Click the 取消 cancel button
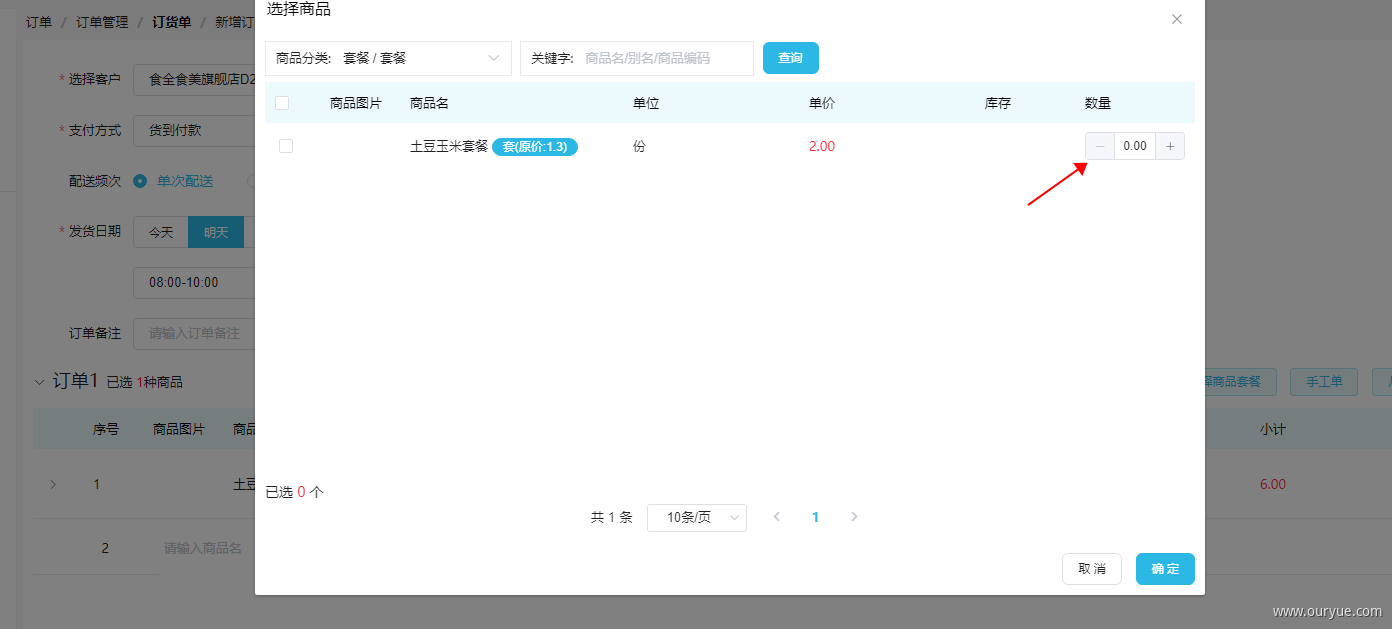1392x629 pixels. (x=1092, y=569)
